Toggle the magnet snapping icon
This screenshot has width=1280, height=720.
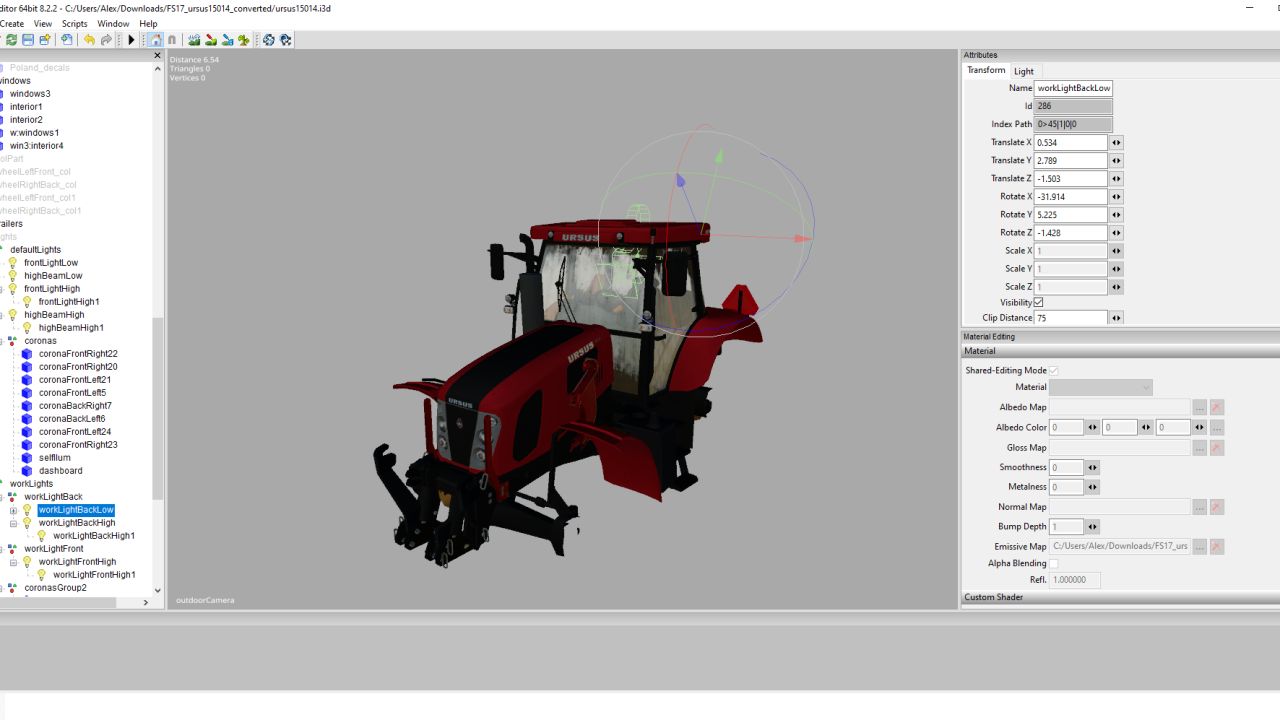pos(172,40)
